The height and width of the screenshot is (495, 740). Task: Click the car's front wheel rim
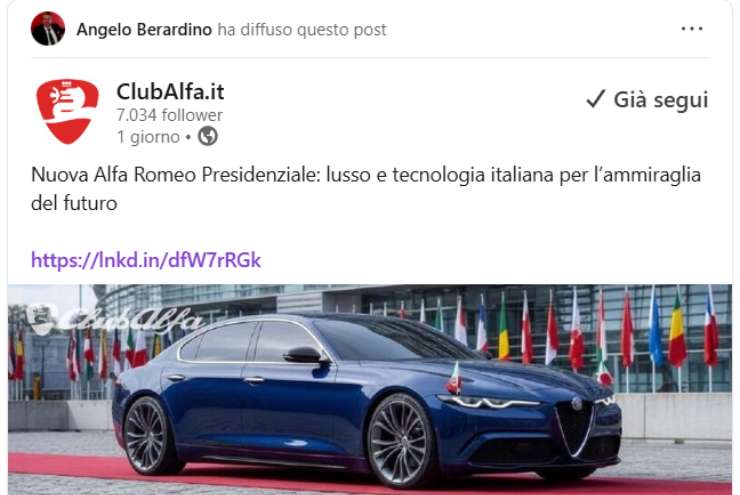click(x=399, y=441)
